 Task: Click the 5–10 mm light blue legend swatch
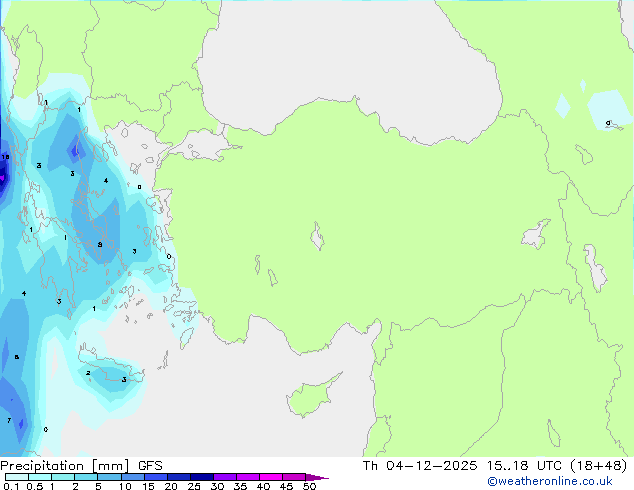pos(109,477)
